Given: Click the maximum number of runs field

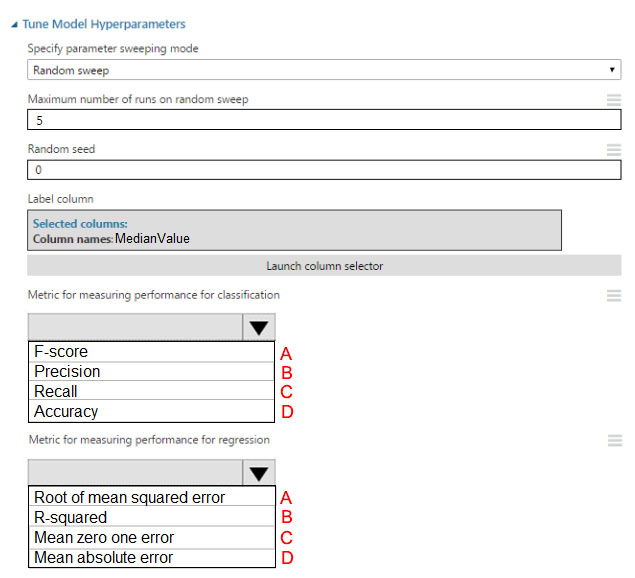Looking at the screenshot, I should pyautogui.click(x=324, y=119).
